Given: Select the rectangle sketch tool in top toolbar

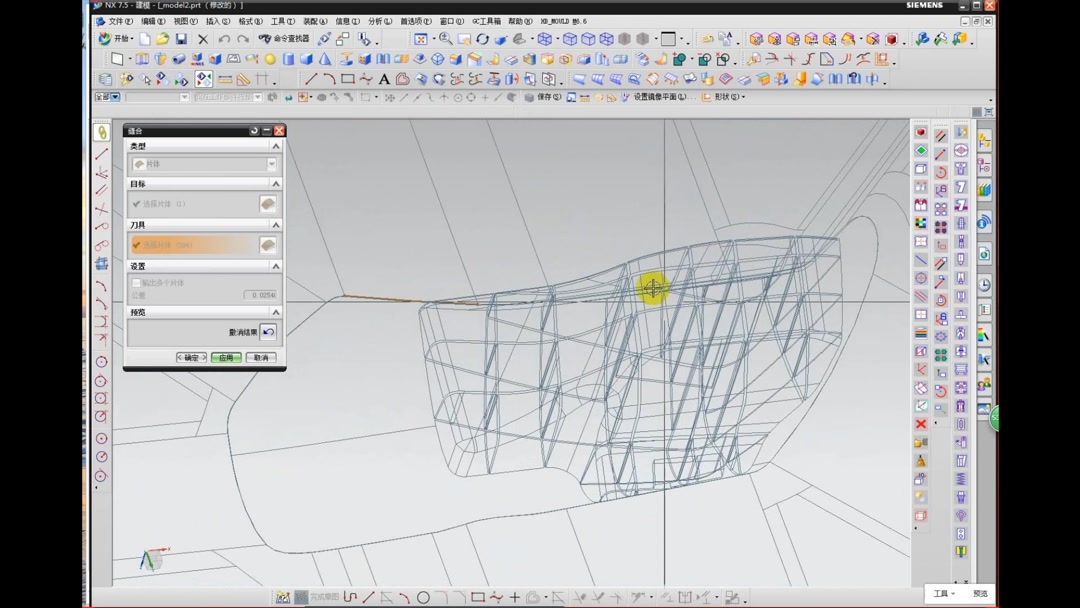Looking at the screenshot, I should tap(347, 79).
